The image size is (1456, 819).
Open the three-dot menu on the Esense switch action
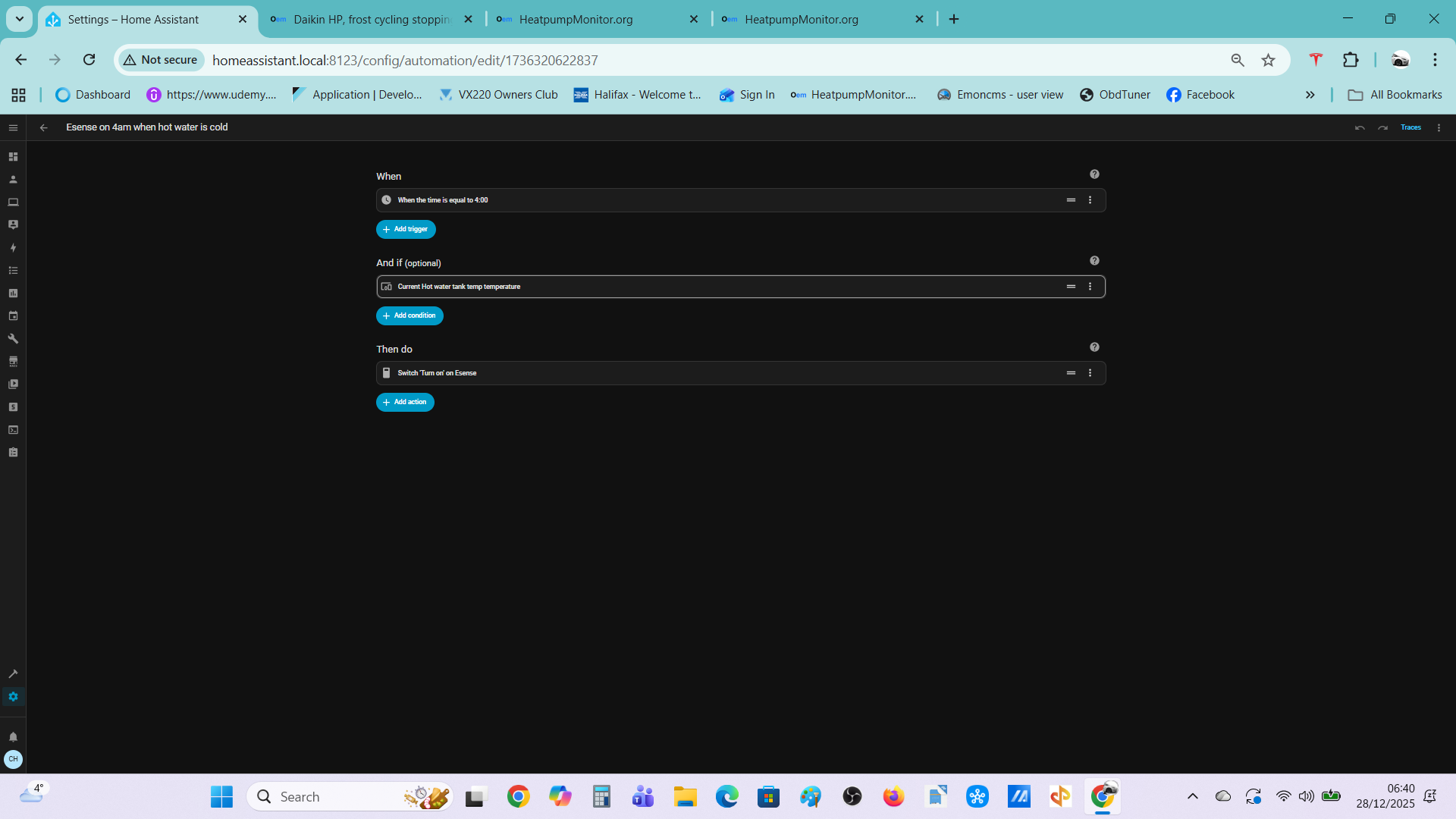click(x=1090, y=373)
